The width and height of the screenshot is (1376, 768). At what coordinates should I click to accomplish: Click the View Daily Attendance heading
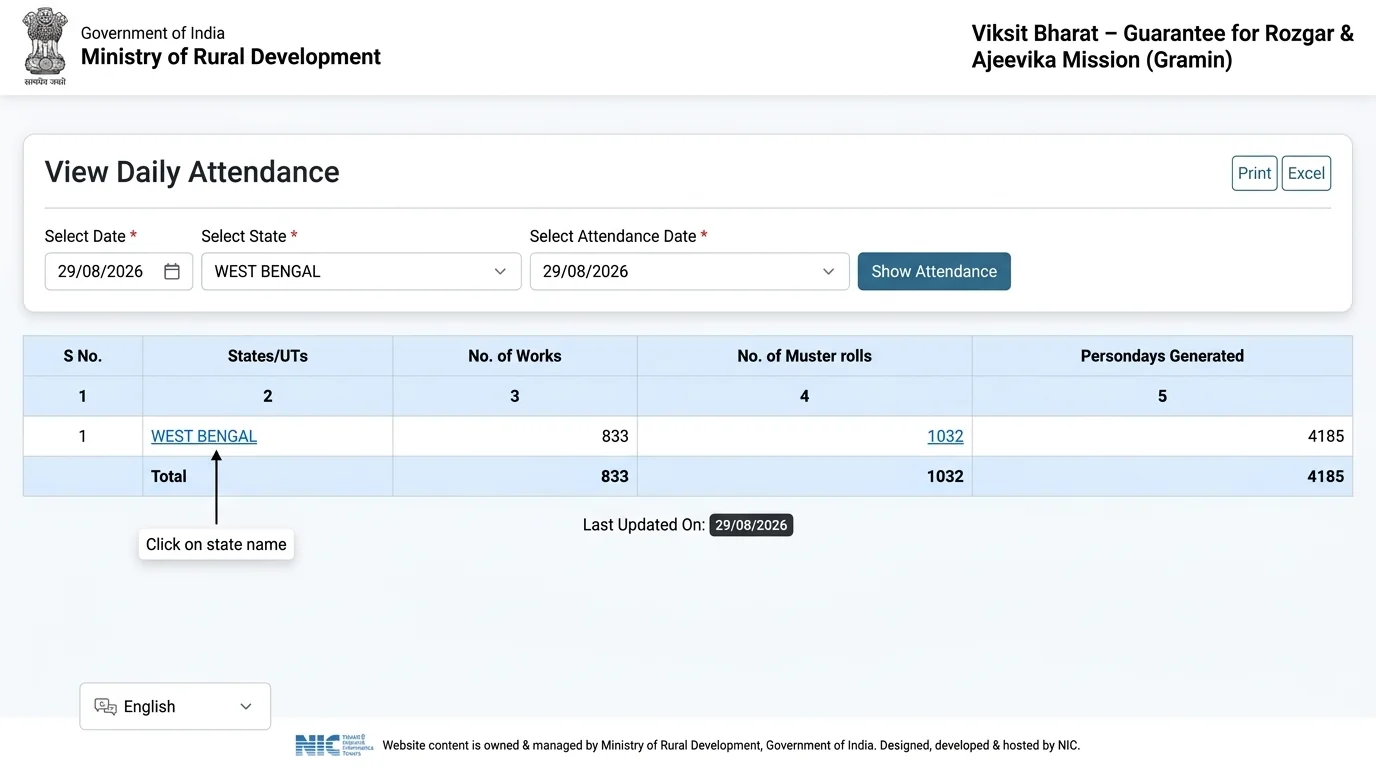(192, 172)
